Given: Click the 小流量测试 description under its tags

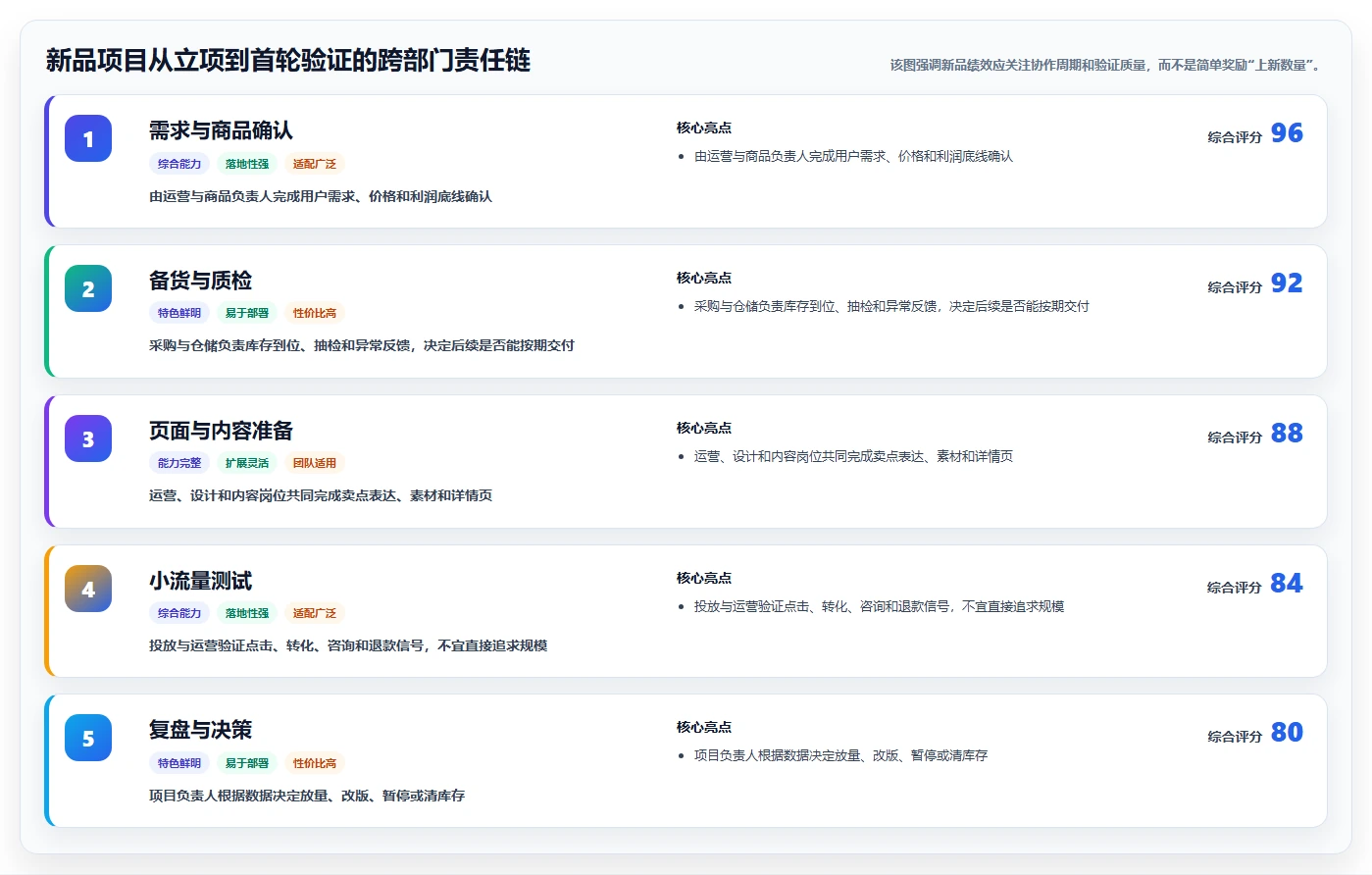Looking at the screenshot, I should pyautogui.click(x=348, y=645).
